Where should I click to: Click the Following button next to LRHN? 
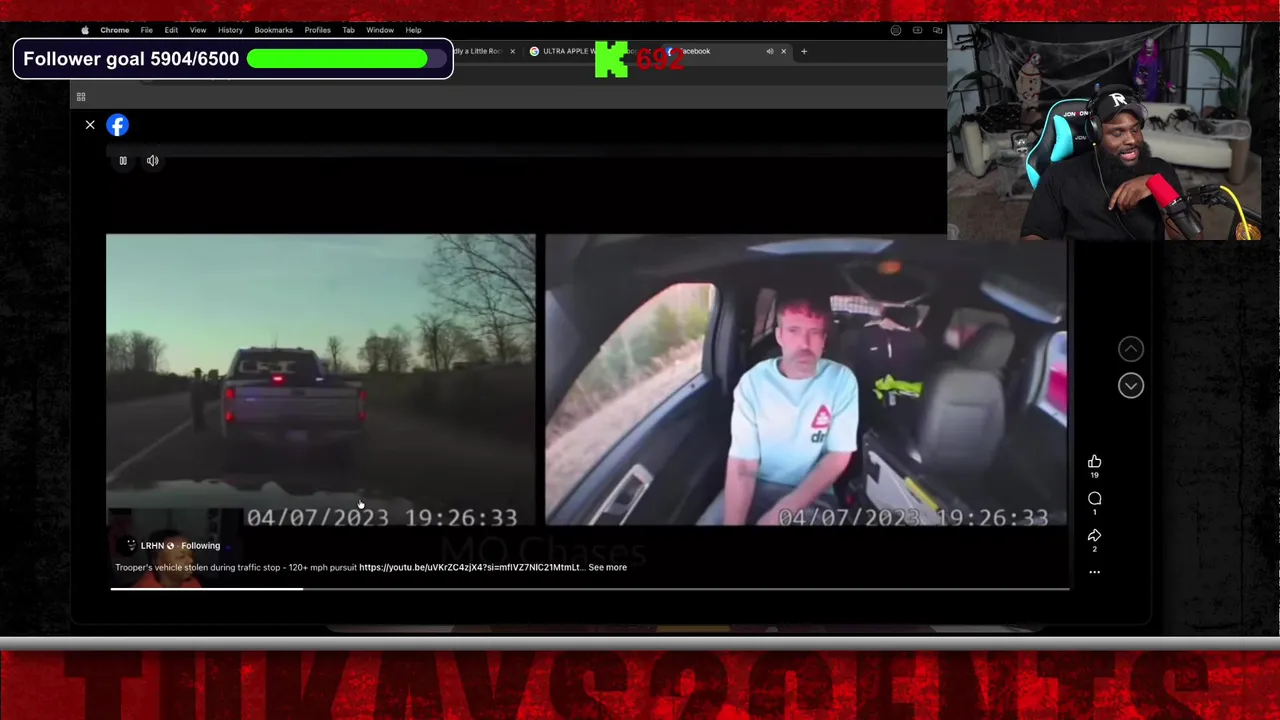point(200,546)
